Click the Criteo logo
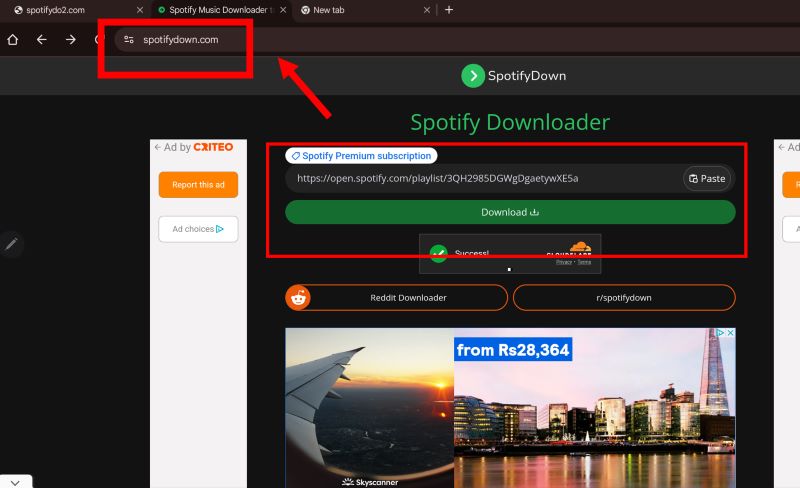Viewport: 800px width, 488px height. point(213,147)
